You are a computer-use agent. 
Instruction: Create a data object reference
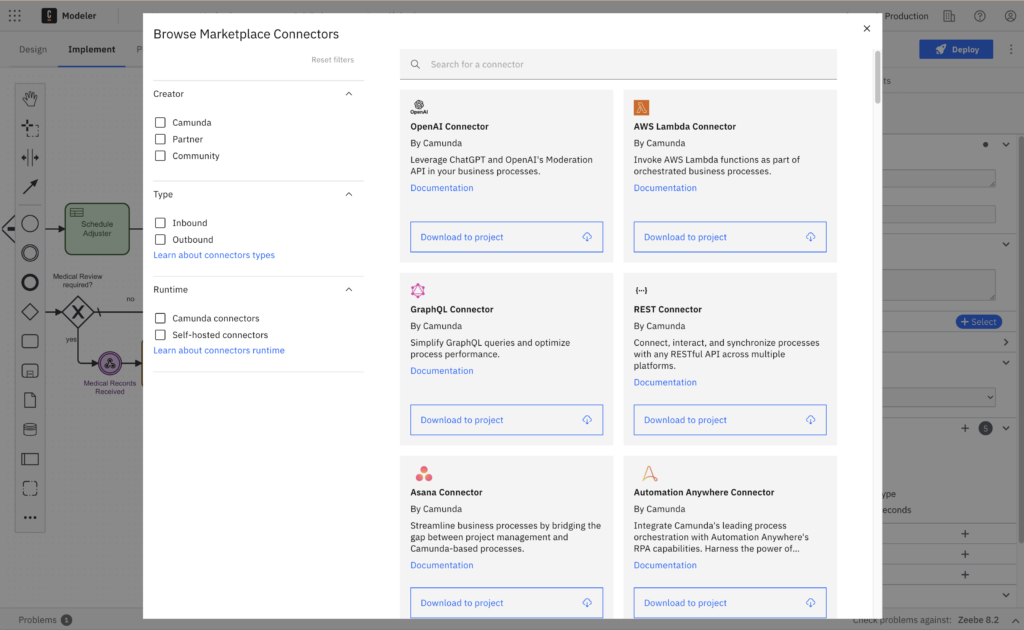tap(30, 400)
